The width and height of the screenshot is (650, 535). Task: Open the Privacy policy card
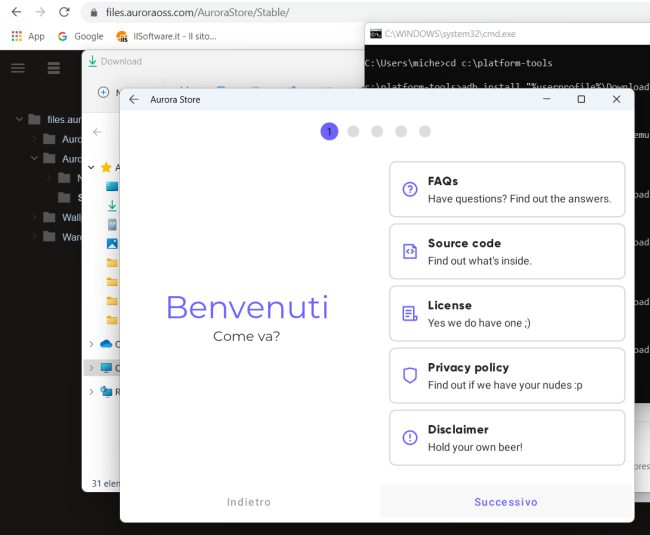pyautogui.click(x=507, y=376)
